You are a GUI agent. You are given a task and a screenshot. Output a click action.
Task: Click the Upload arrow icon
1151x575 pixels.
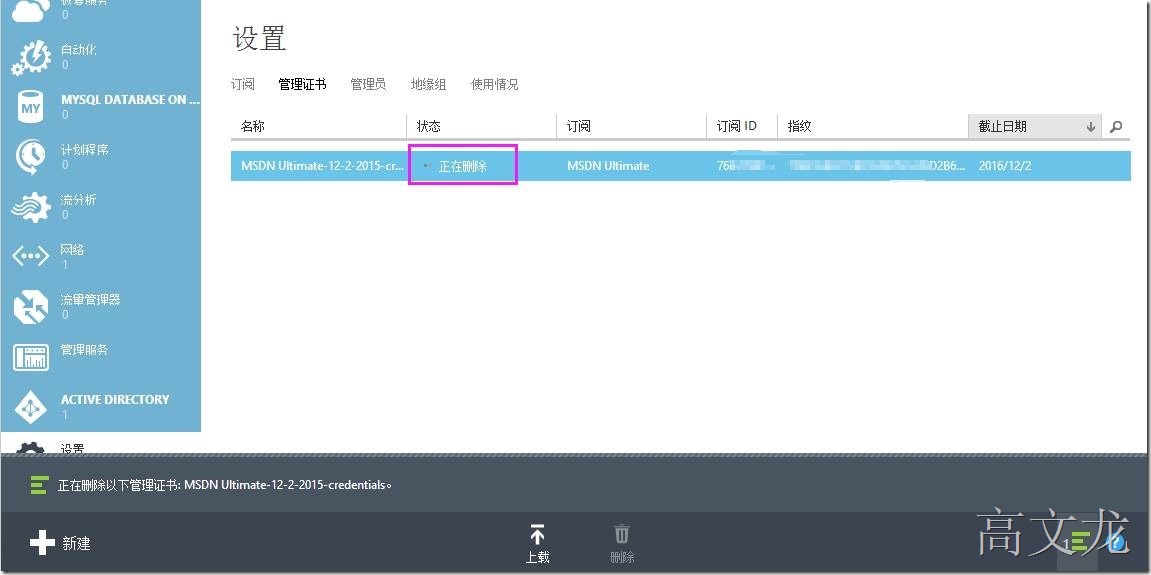[537, 535]
